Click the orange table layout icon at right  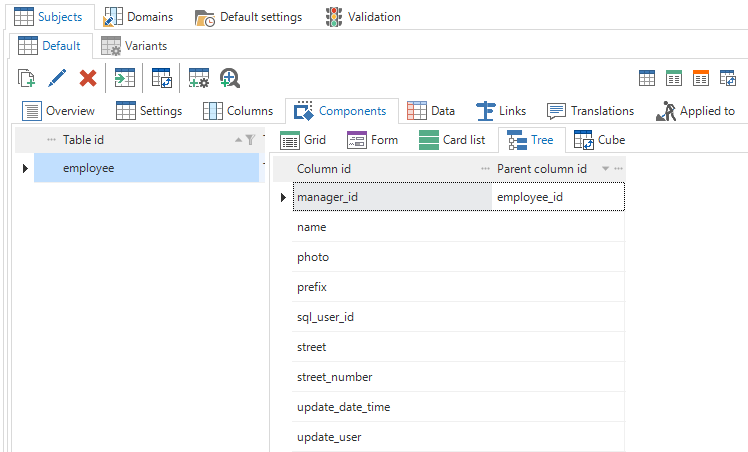[x=701, y=78]
